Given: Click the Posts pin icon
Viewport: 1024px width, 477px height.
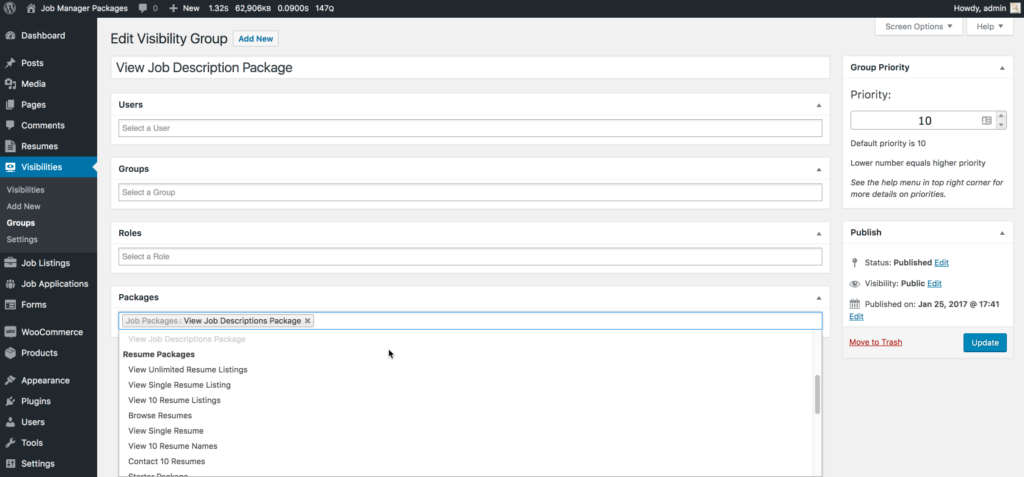Looking at the screenshot, I should click(x=10, y=63).
